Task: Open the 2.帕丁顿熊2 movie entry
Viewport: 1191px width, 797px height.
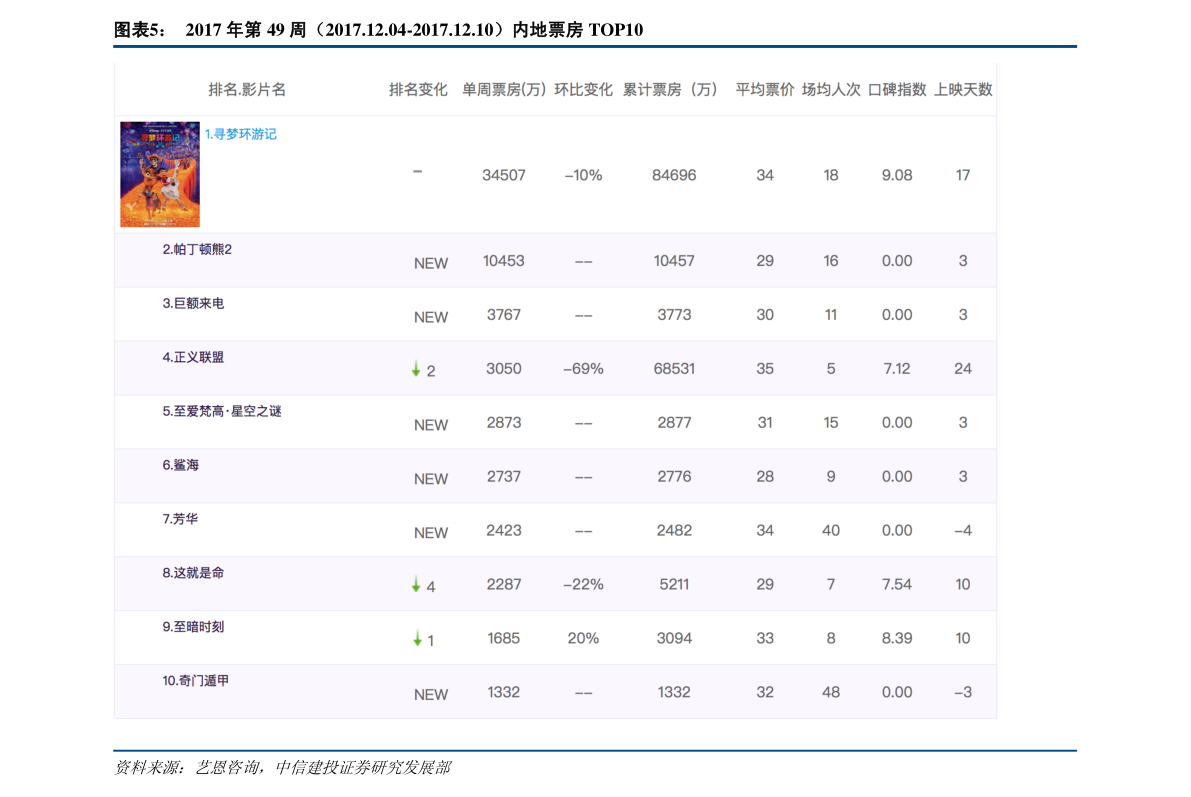Action: [x=197, y=249]
